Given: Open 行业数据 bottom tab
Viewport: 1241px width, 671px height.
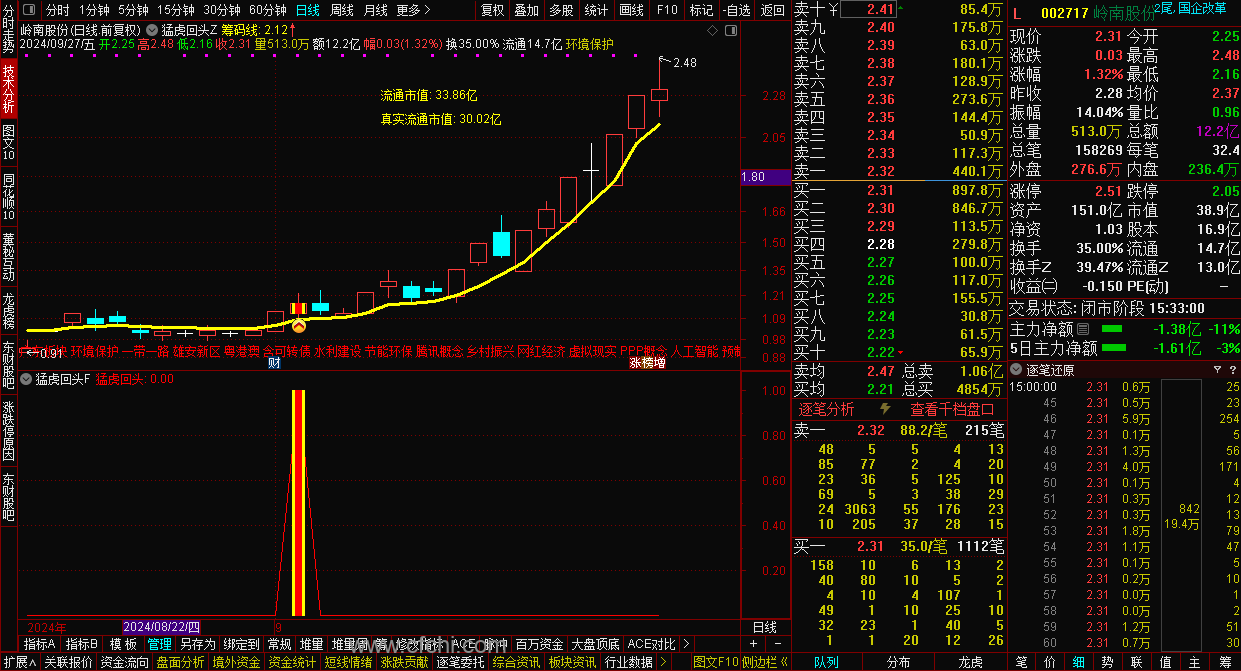Looking at the screenshot, I should [x=629, y=662].
